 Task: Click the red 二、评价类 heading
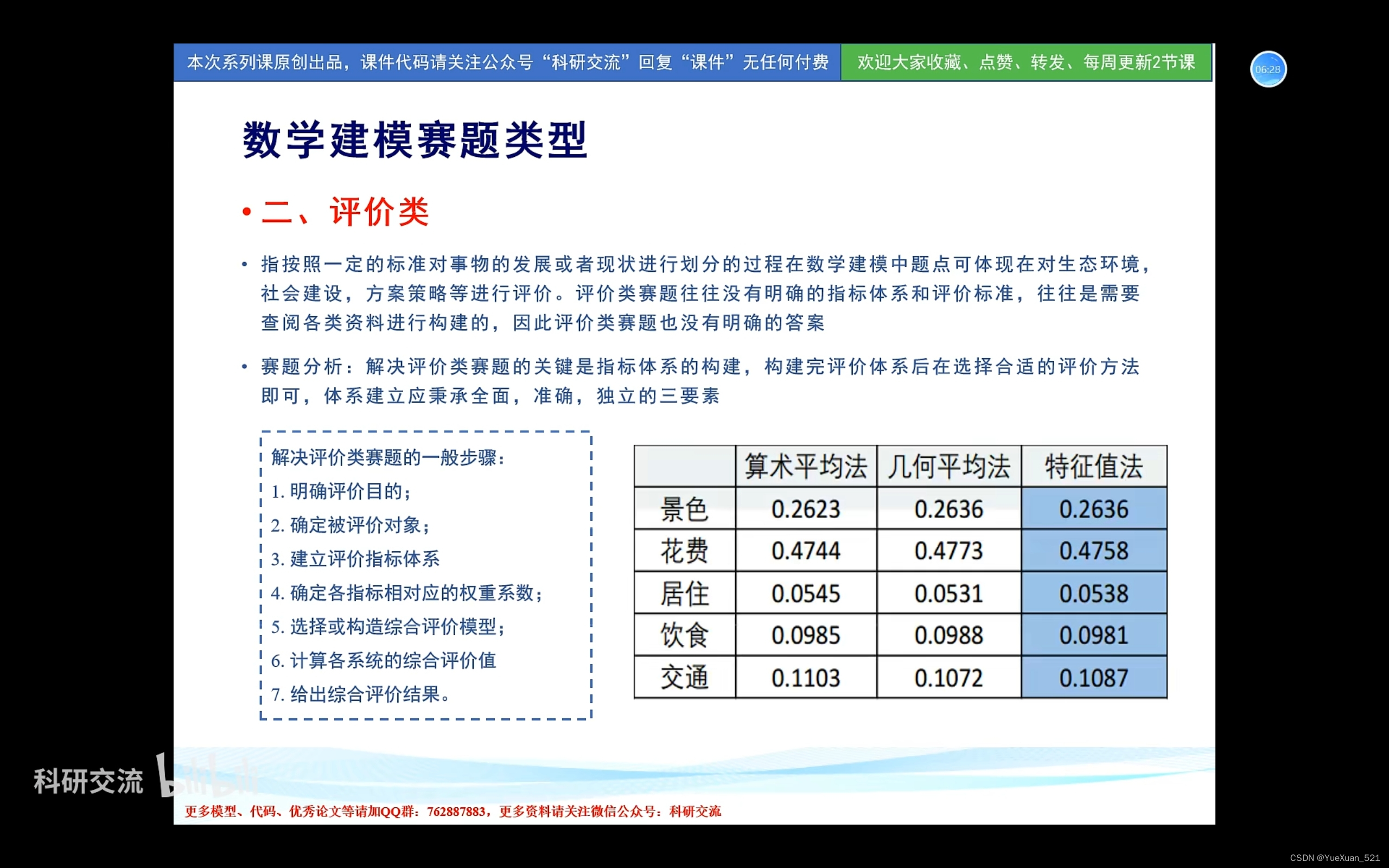(x=345, y=212)
